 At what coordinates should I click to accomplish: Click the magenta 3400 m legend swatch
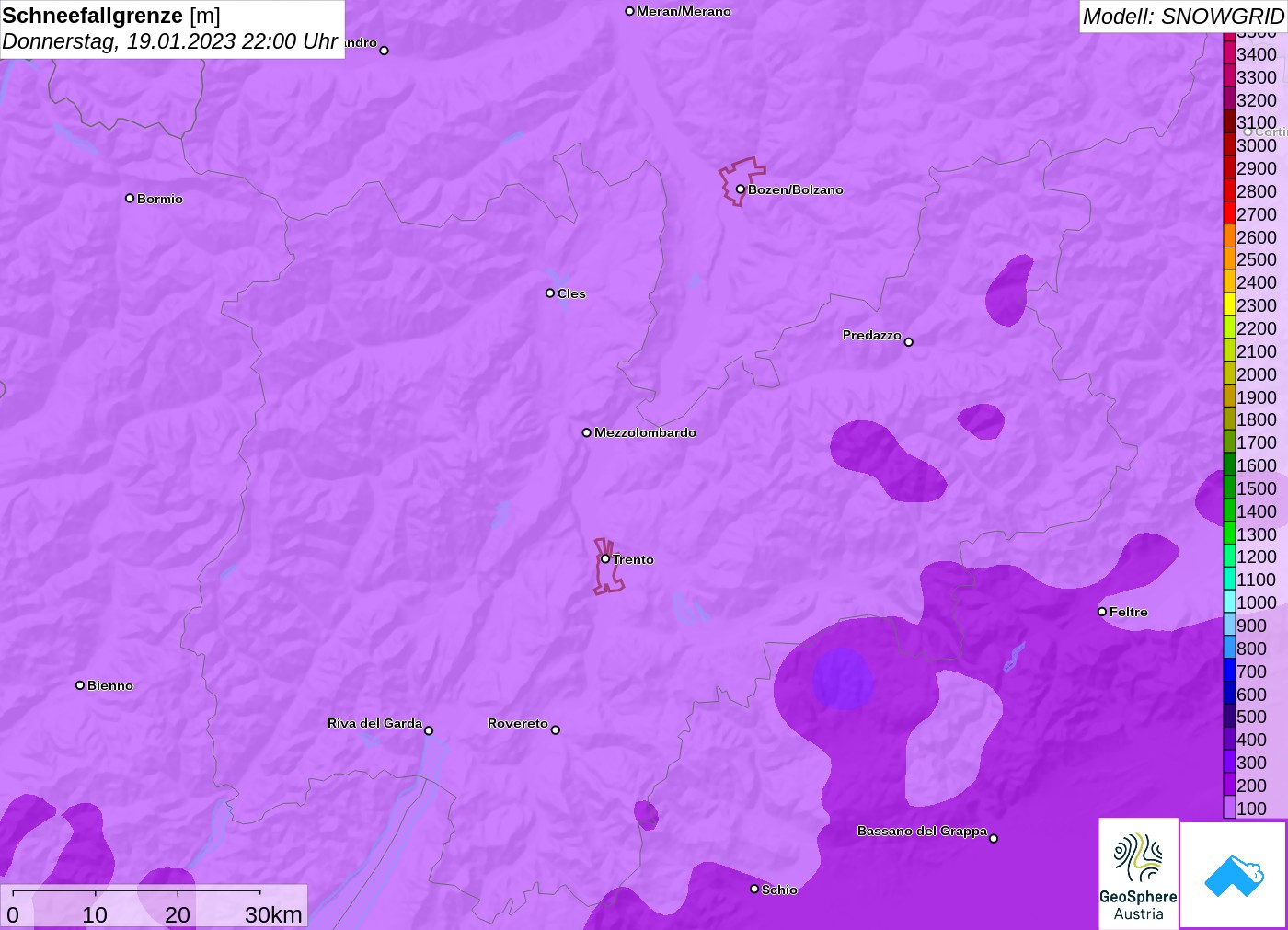[1229, 53]
